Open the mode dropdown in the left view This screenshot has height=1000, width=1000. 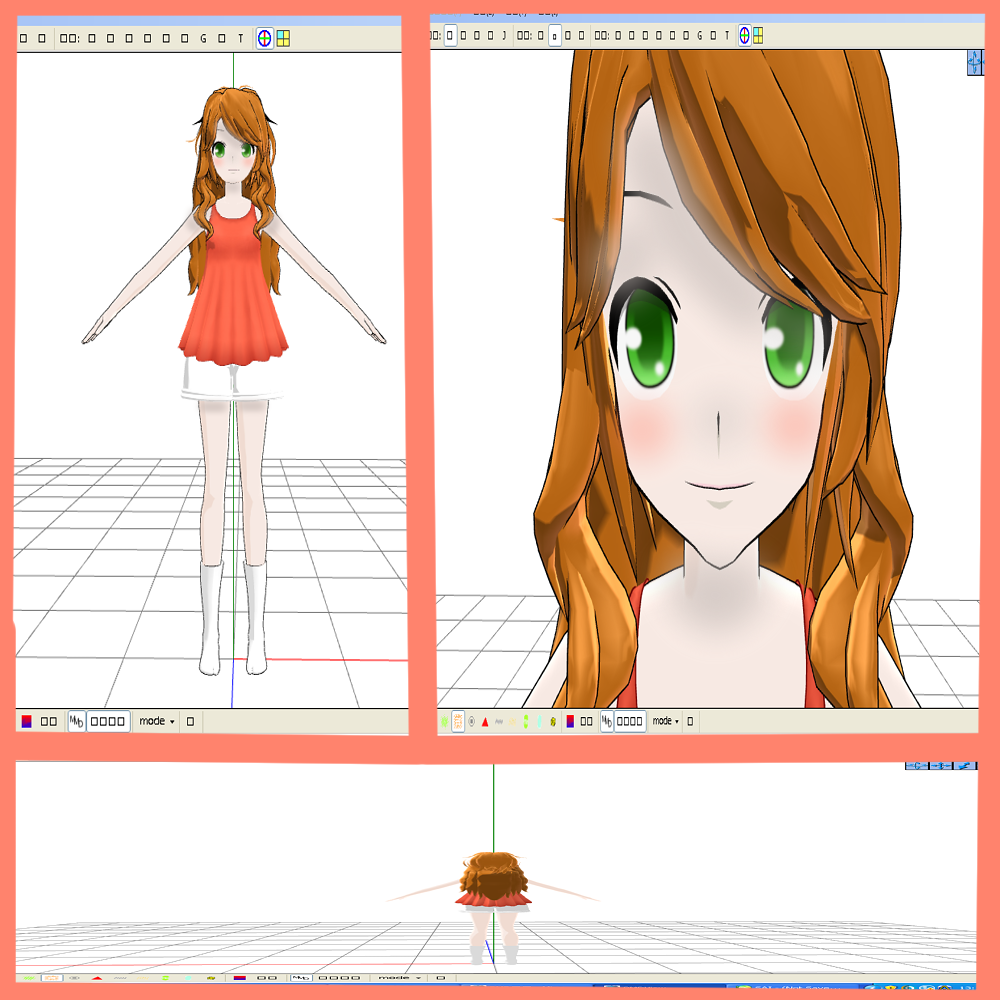point(157,721)
